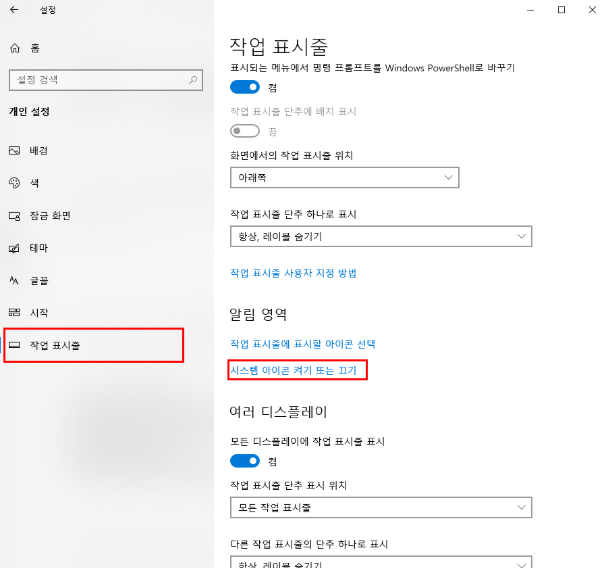Click the 작업 표시줄 사용자 지정 방법 link
The height and width of the screenshot is (568, 605).
[293, 273]
